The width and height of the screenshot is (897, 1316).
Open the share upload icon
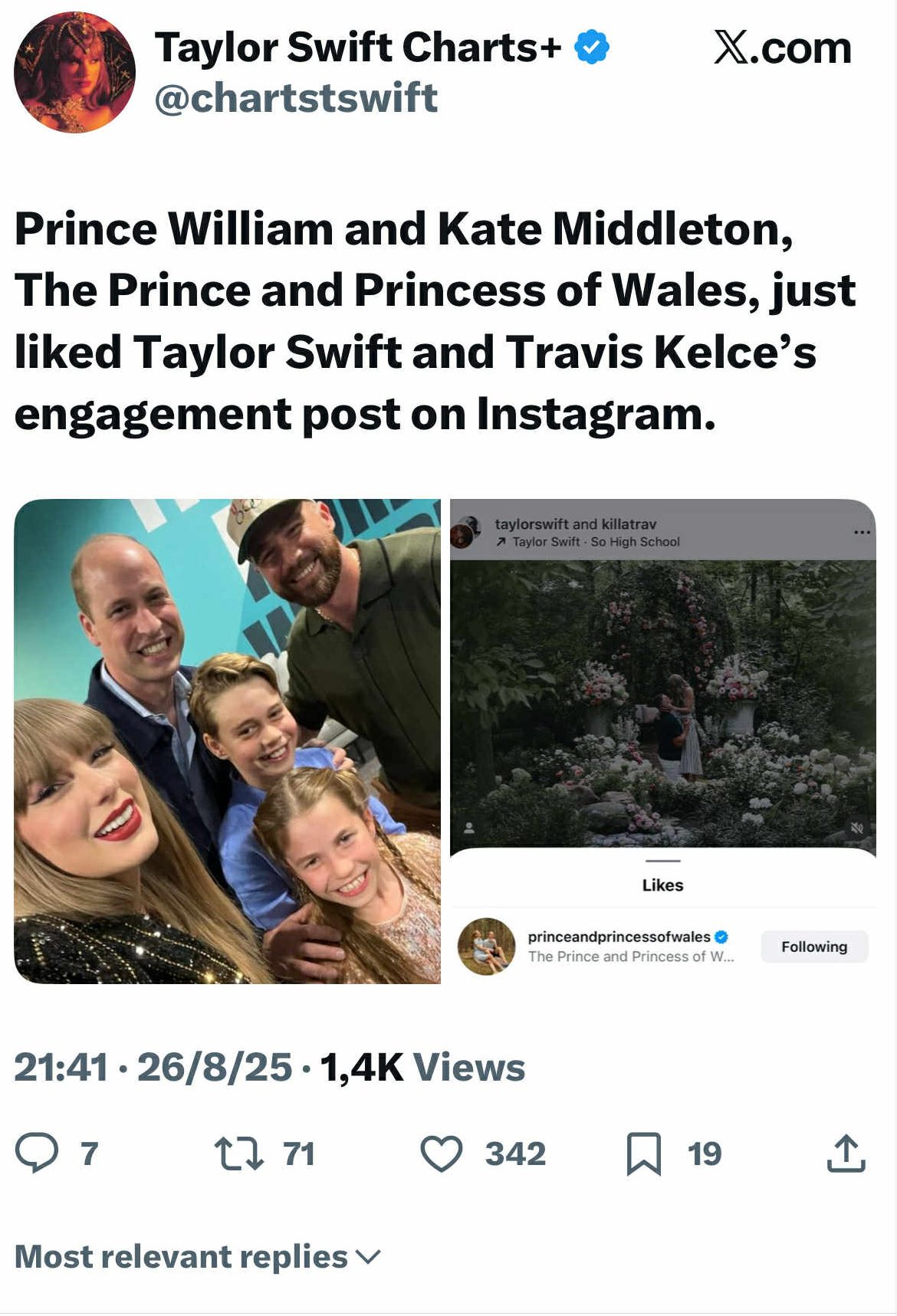pyautogui.click(x=846, y=1154)
